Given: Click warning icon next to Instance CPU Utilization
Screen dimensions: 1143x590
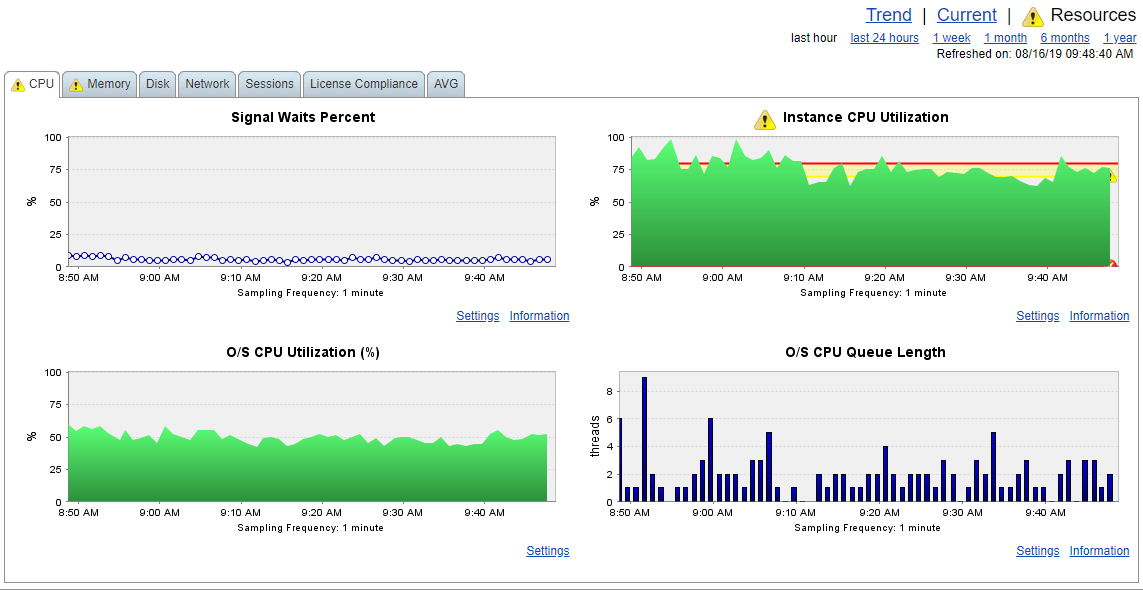Looking at the screenshot, I should click(x=765, y=120).
